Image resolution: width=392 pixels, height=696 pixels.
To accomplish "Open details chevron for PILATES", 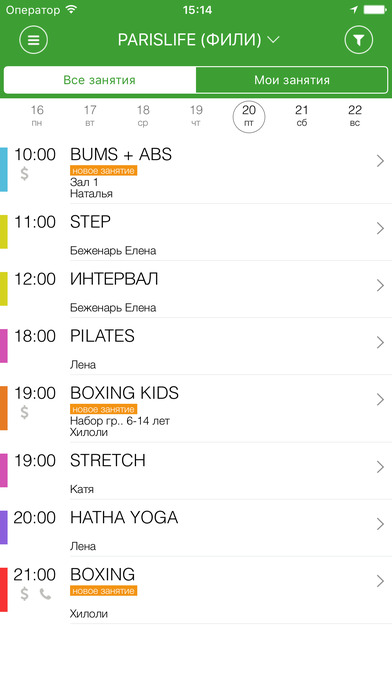I will (x=380, y=342).
